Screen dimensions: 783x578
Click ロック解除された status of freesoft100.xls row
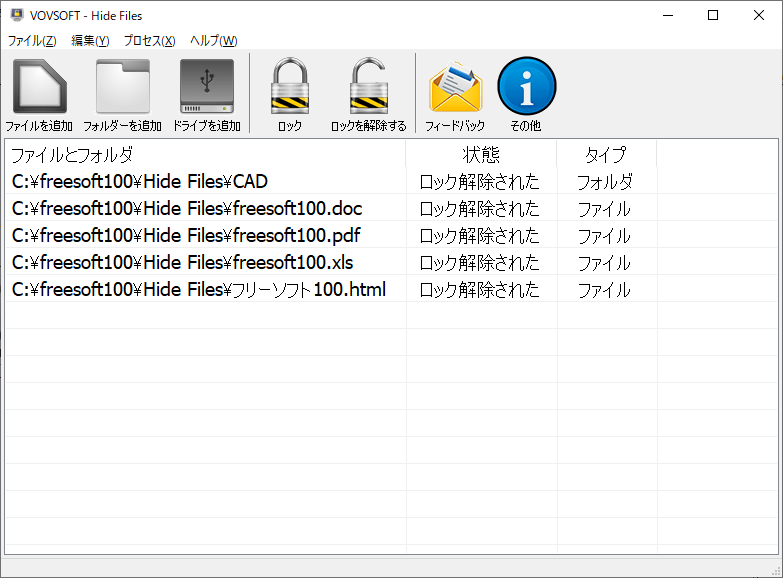479,263
